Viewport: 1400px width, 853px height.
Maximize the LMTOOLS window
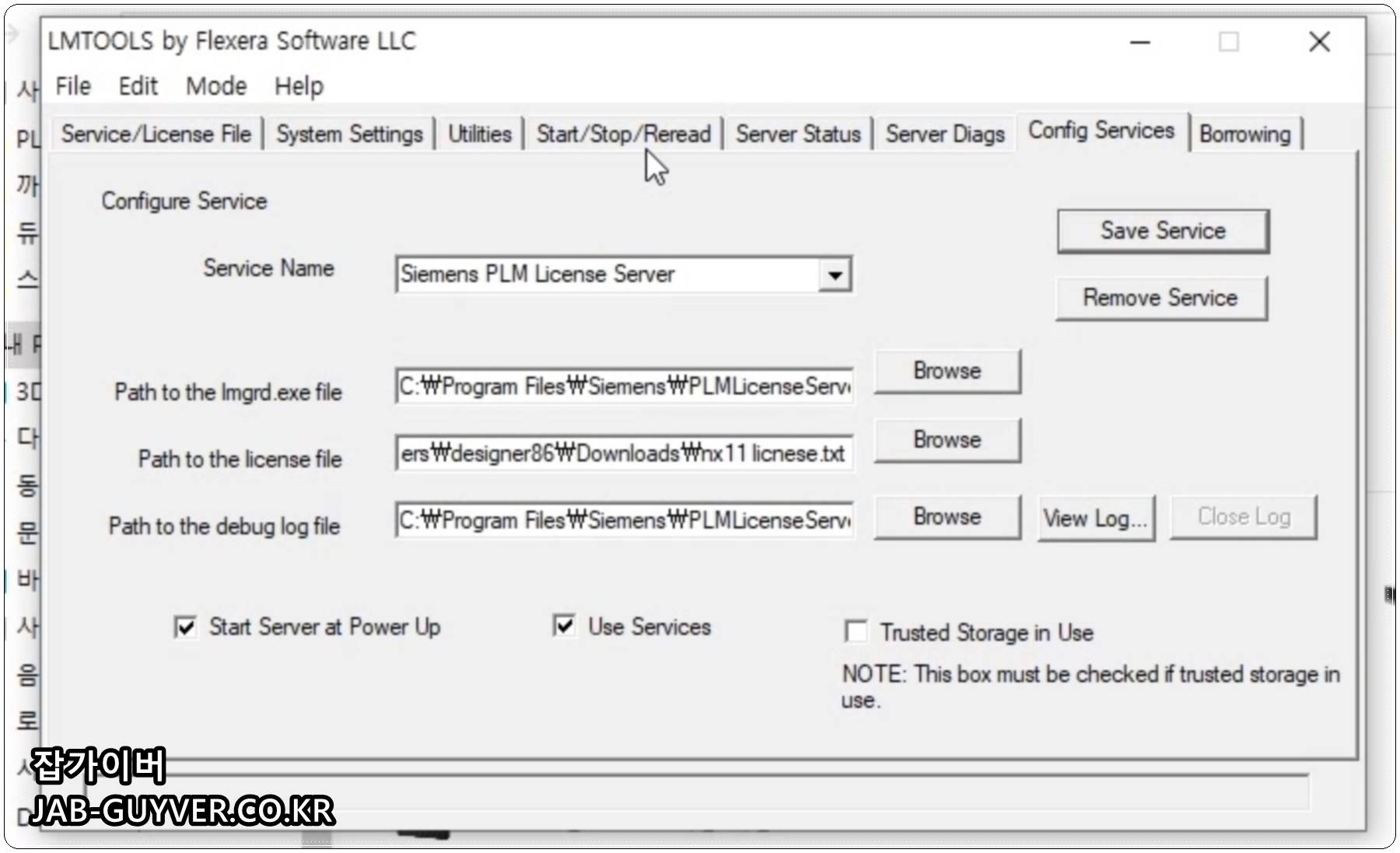click(1229, 42)
